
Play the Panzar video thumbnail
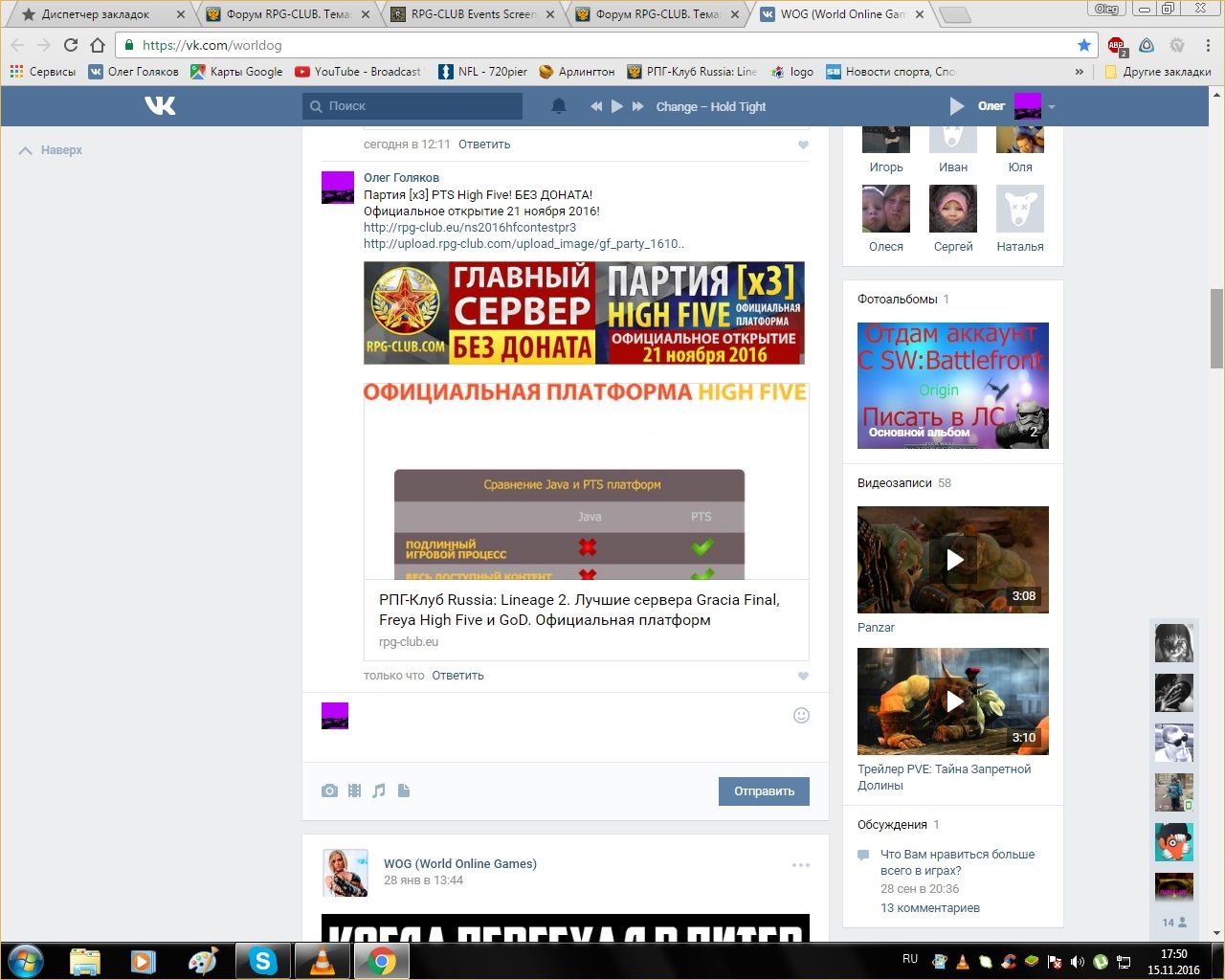point(953,560)
